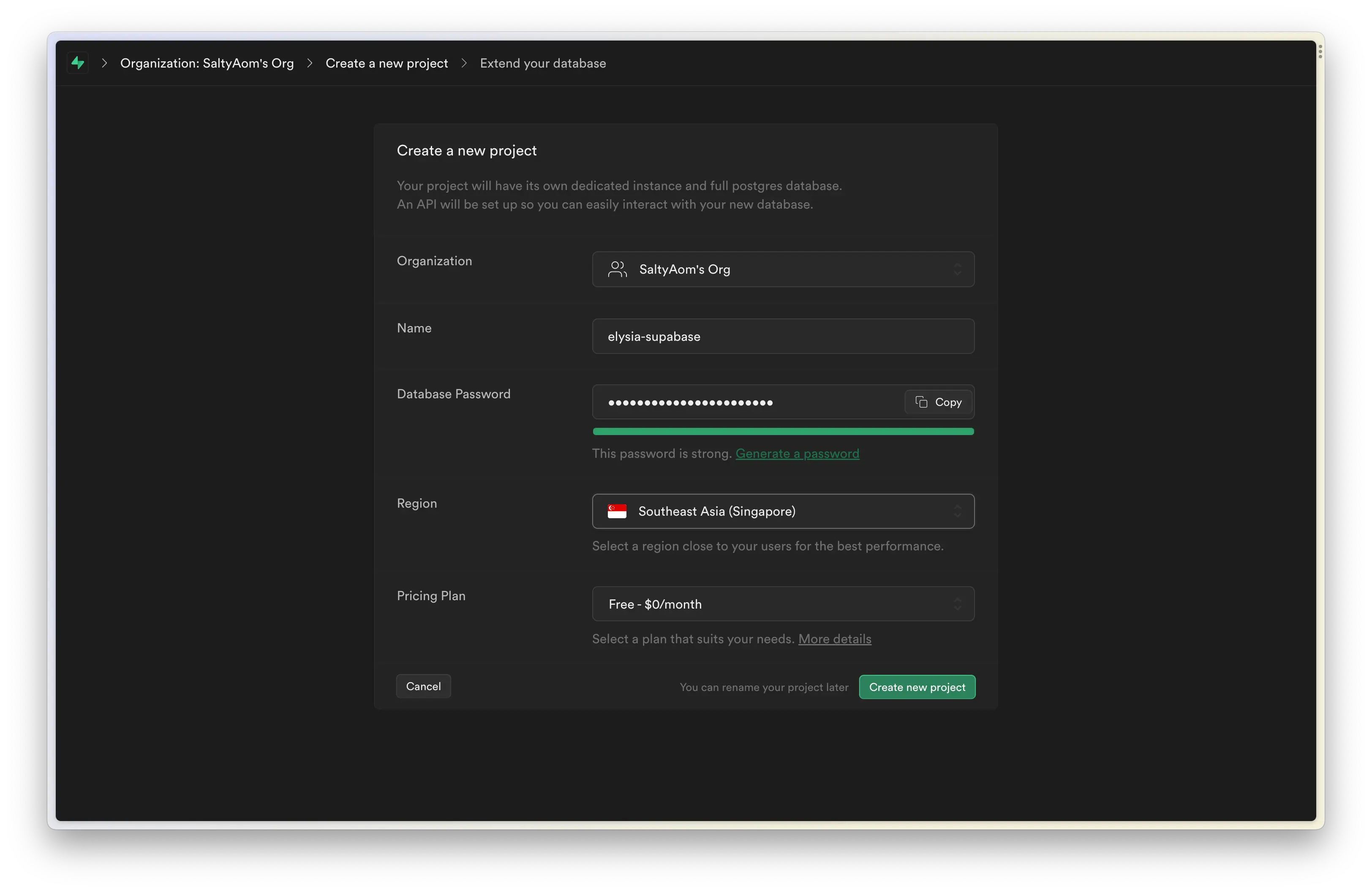1372x892 pixels.
Task: Click the vertical ellipsis menu icon top-right
Action: tap(1320, 51)
